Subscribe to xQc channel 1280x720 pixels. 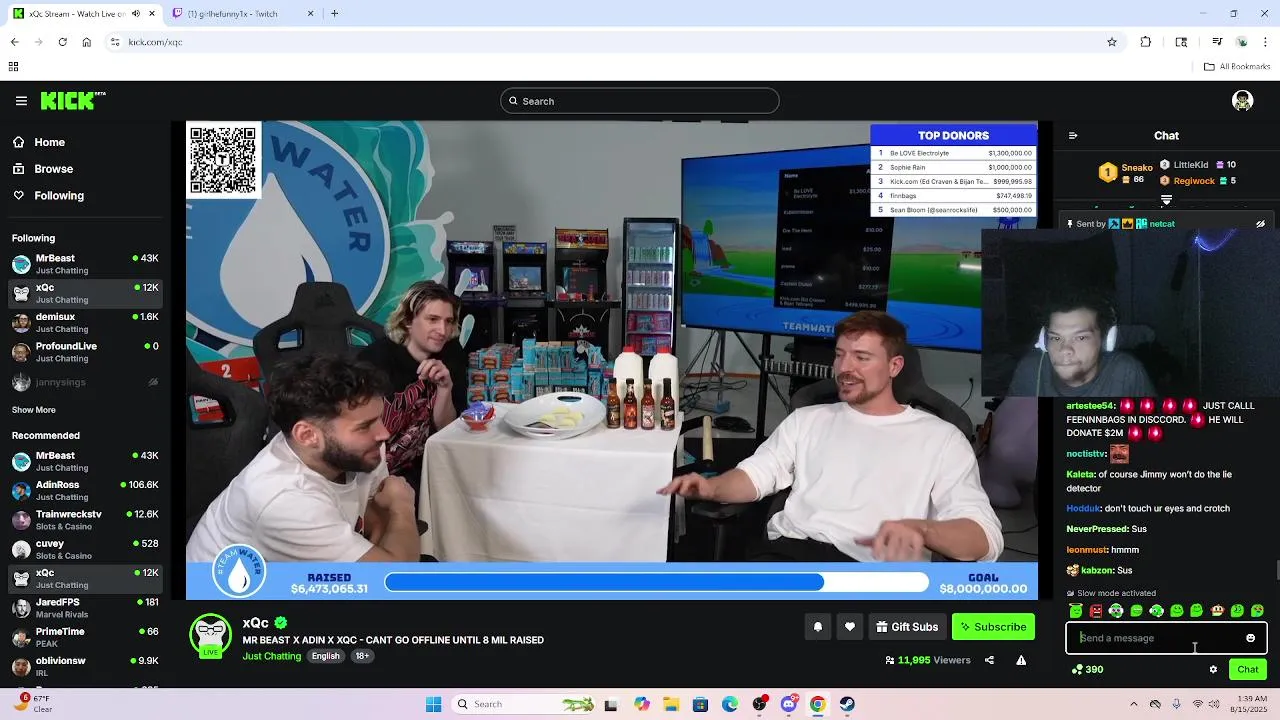[x=993, y=627]
